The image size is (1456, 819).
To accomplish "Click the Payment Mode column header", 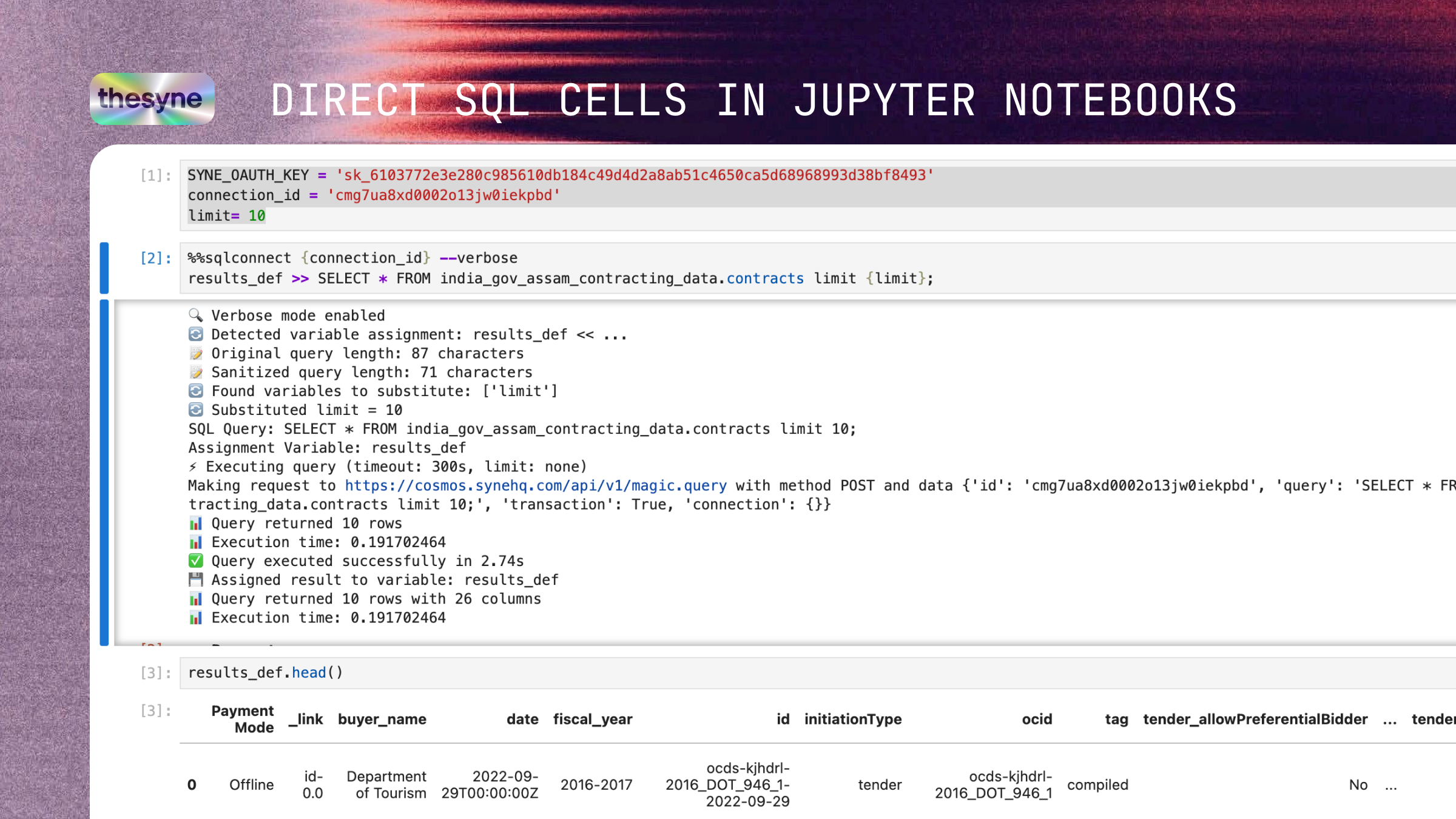I will tap(243, 720).
